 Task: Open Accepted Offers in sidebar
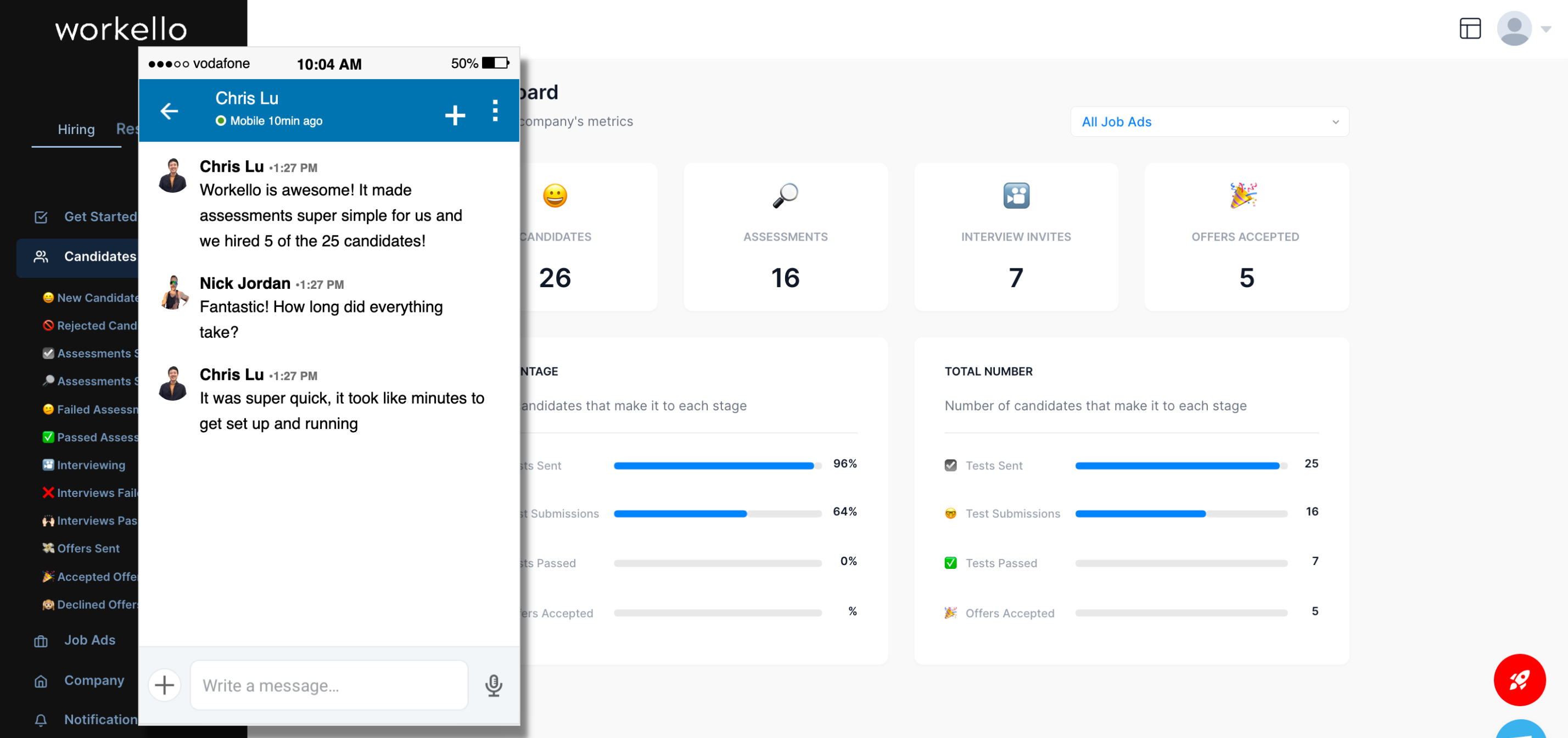(90, 577)
